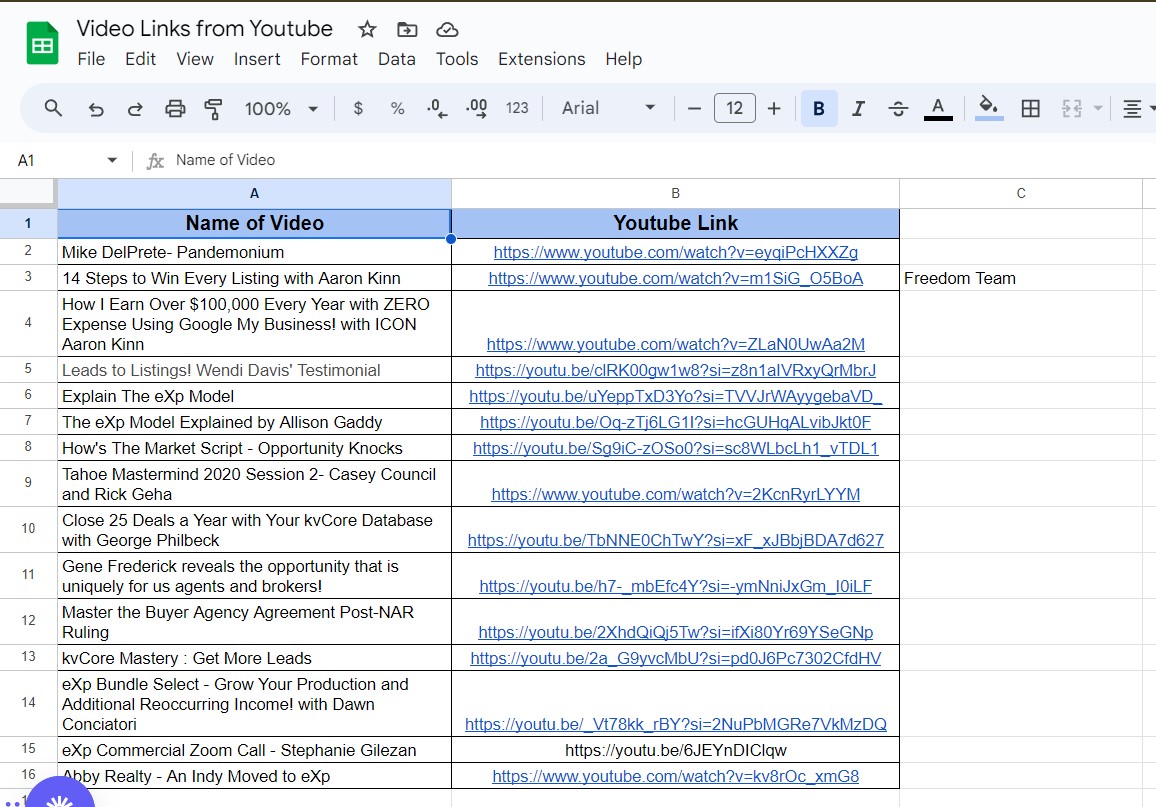Screen dimensions: 1156x807
Task: Increase font size with plus button
Action: click(x=773, y=109)
